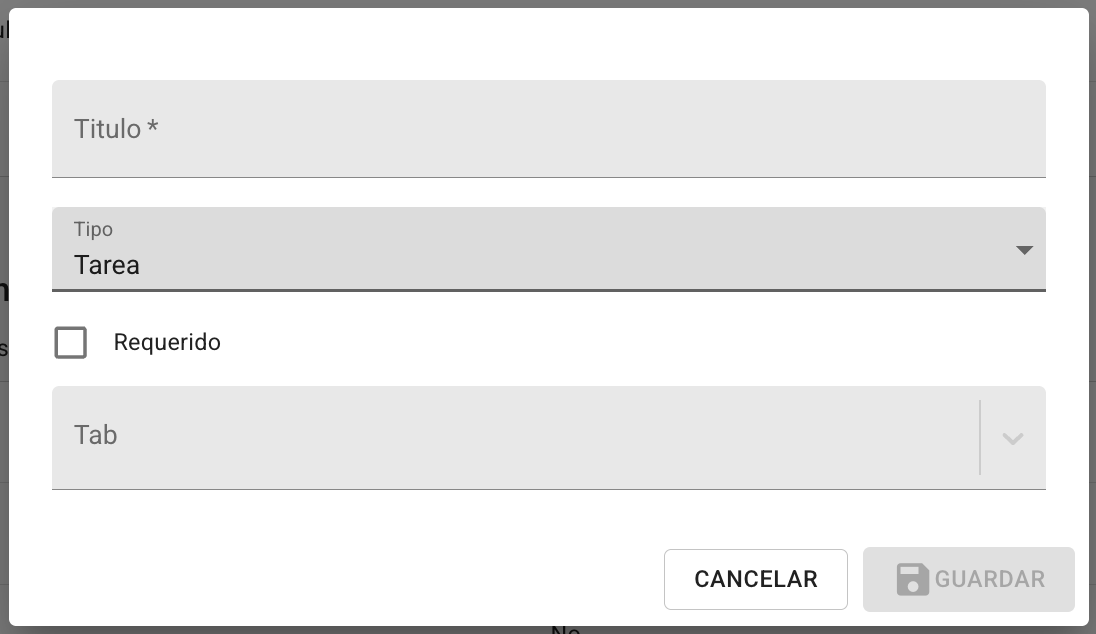Image resolution: width=1096 pixels, height=634 pixels.
Task: Click the vertical divider beside Tab chevron
Action: 980,437
